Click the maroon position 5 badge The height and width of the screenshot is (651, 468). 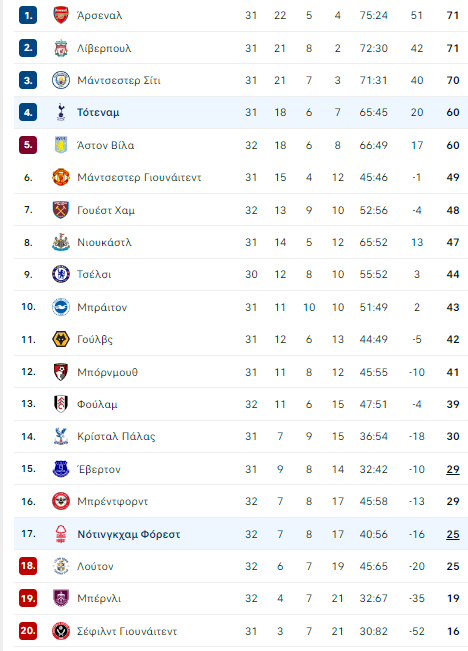[28, 145]
